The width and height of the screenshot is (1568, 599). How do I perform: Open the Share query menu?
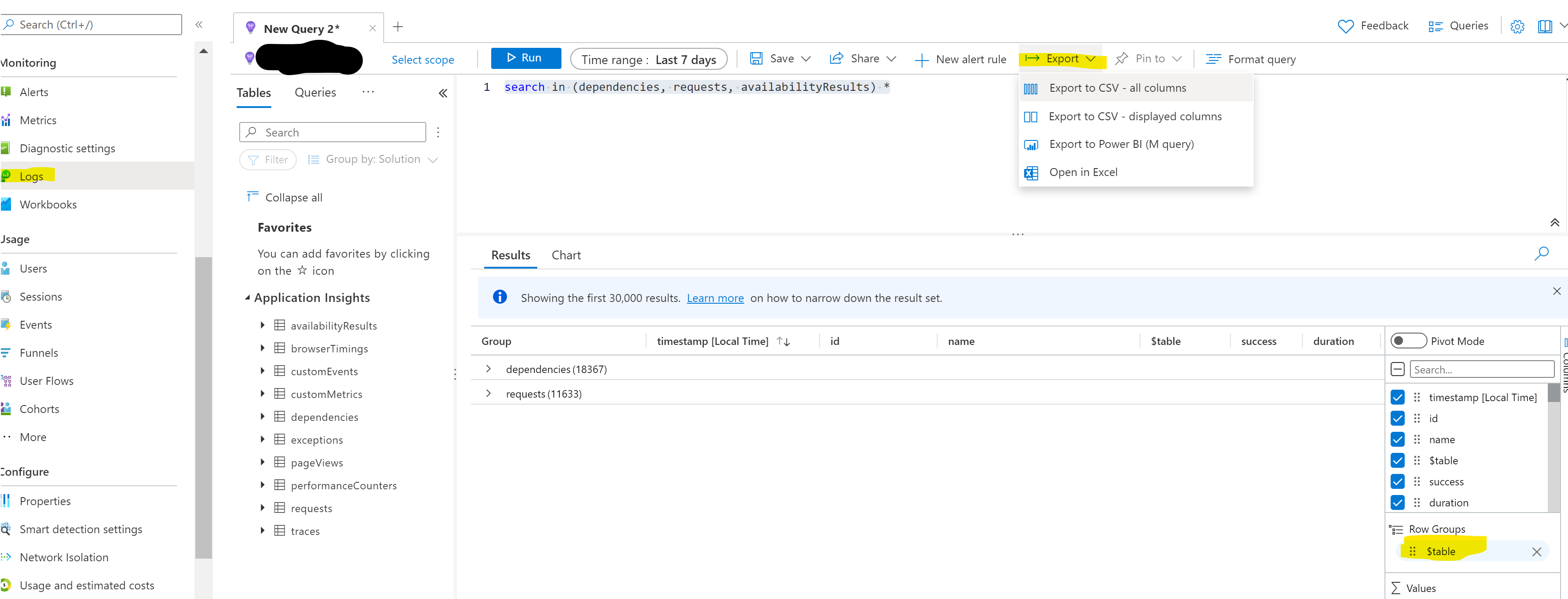tap(862, 59)
